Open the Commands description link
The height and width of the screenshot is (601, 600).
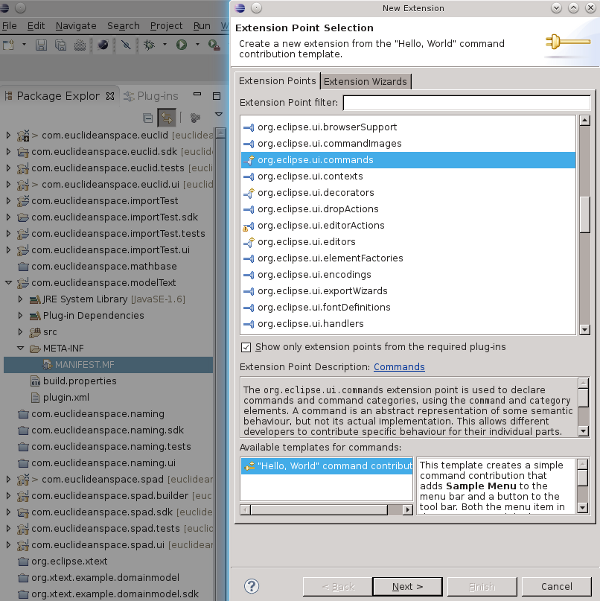[399, 367]
